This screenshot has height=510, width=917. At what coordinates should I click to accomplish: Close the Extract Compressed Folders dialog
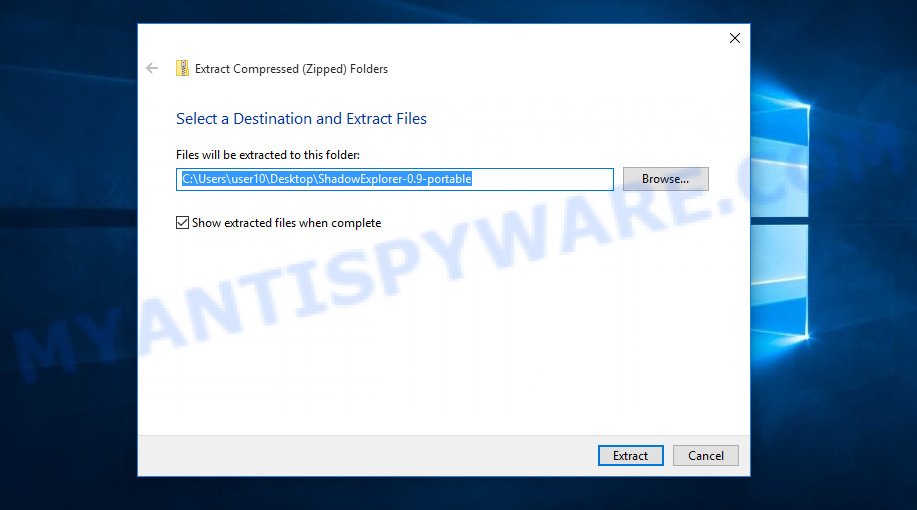tap(735, 38)
